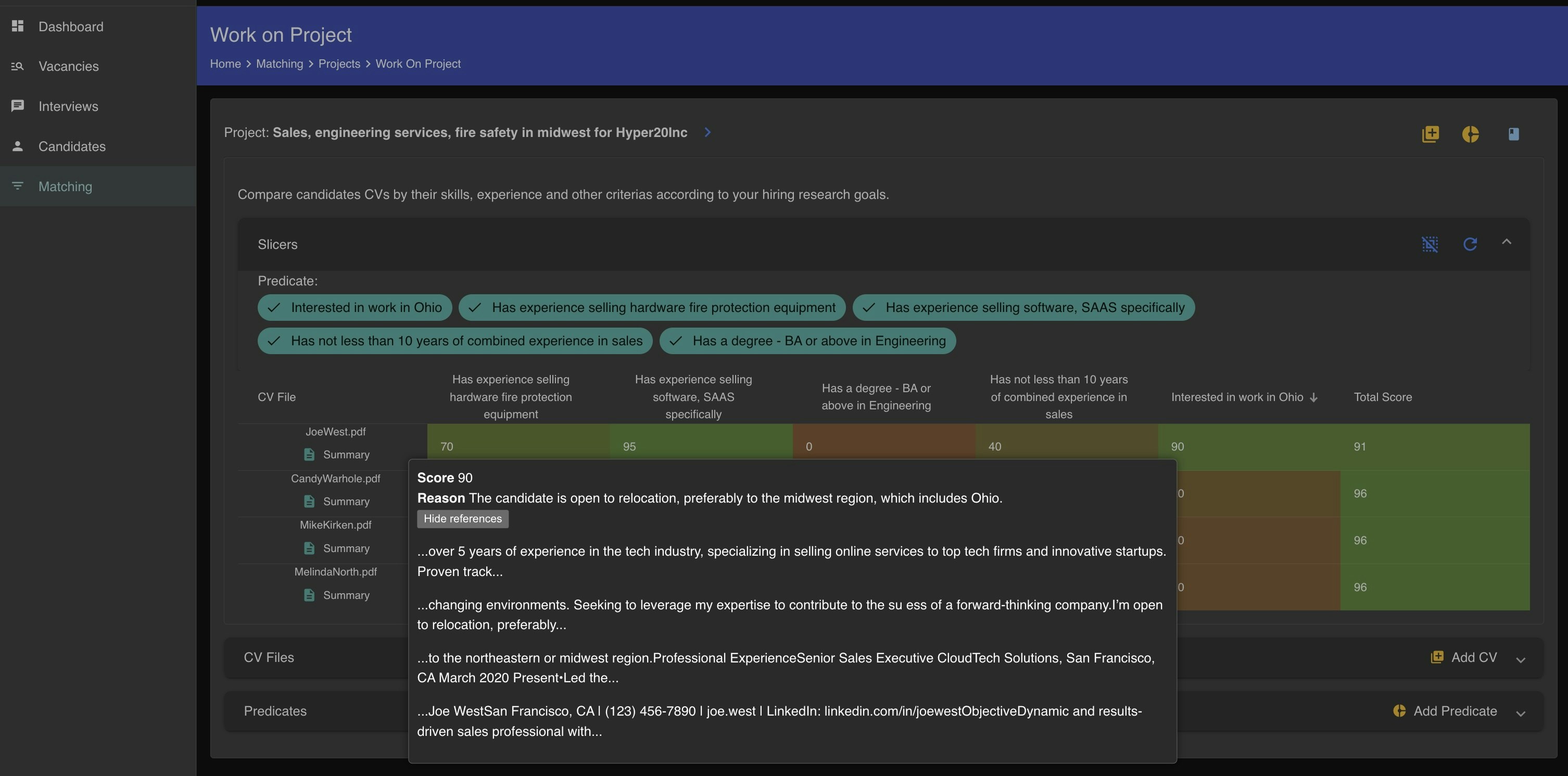The height and width of the screenshot is (776, 1568).
Task: Go to Vacancies in the sidebar
Action: coord(68,66)
